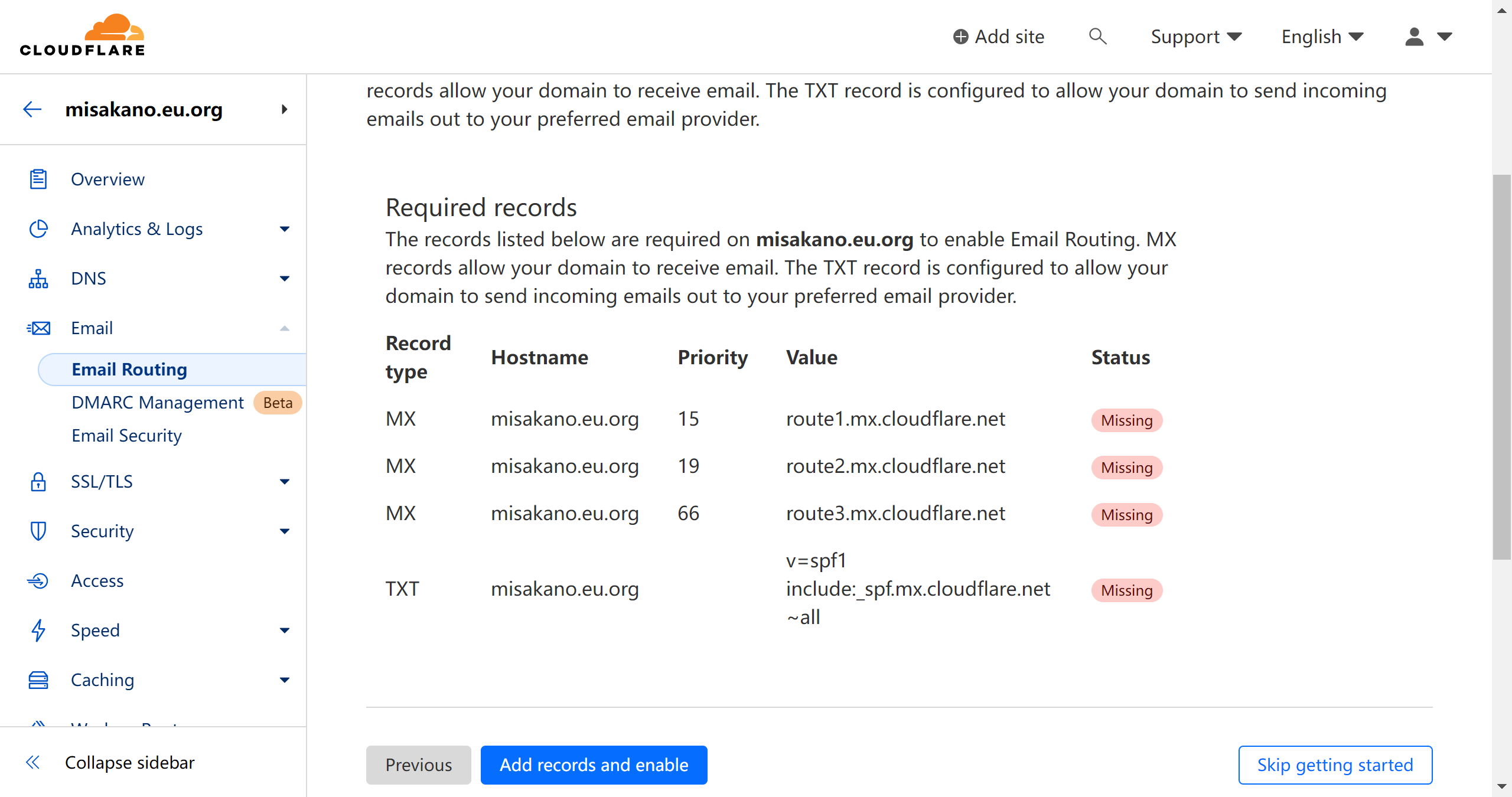This screenshot has width=1512, height=797.
Task: Click the Overview clipboard icon
Action: [x=38, y=179]
